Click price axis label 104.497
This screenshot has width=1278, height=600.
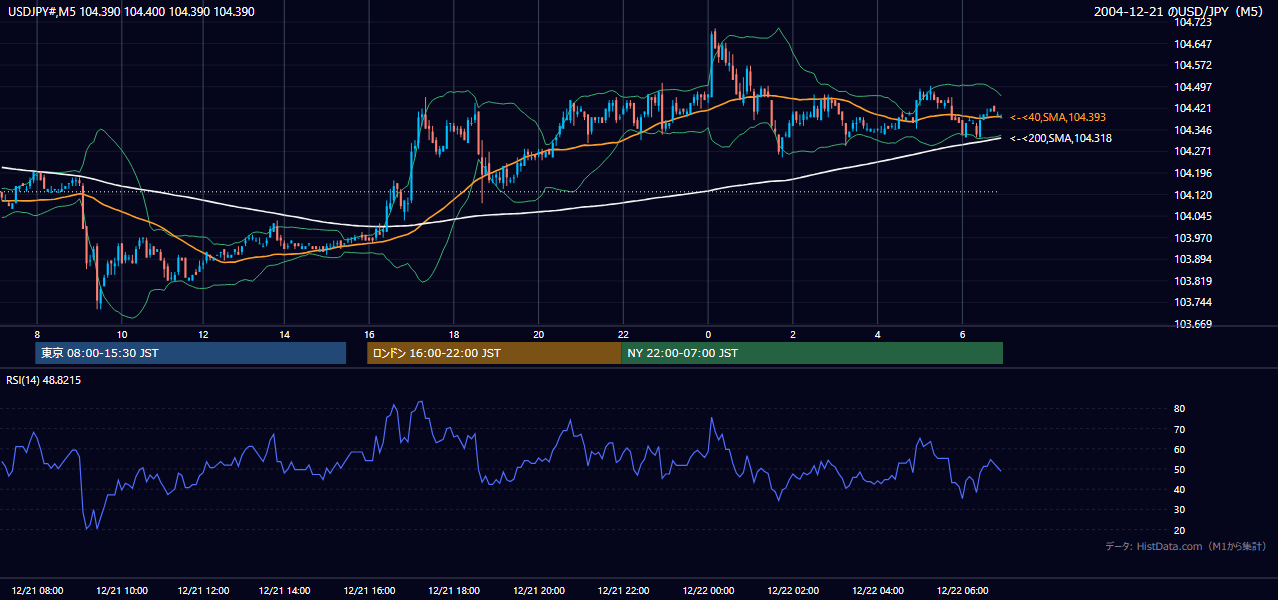coord(1194,87)
